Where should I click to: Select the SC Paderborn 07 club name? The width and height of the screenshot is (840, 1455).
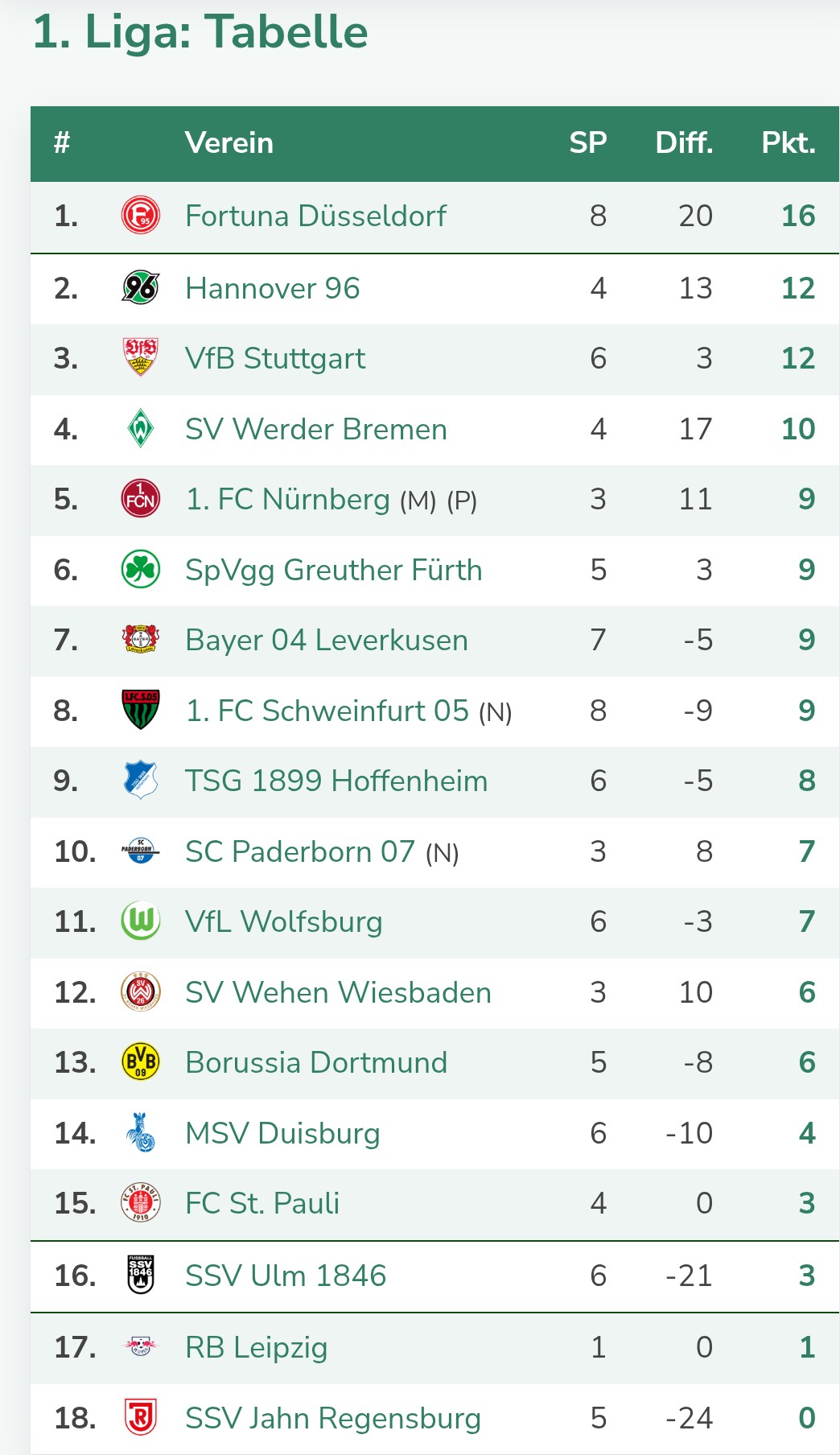299,851
